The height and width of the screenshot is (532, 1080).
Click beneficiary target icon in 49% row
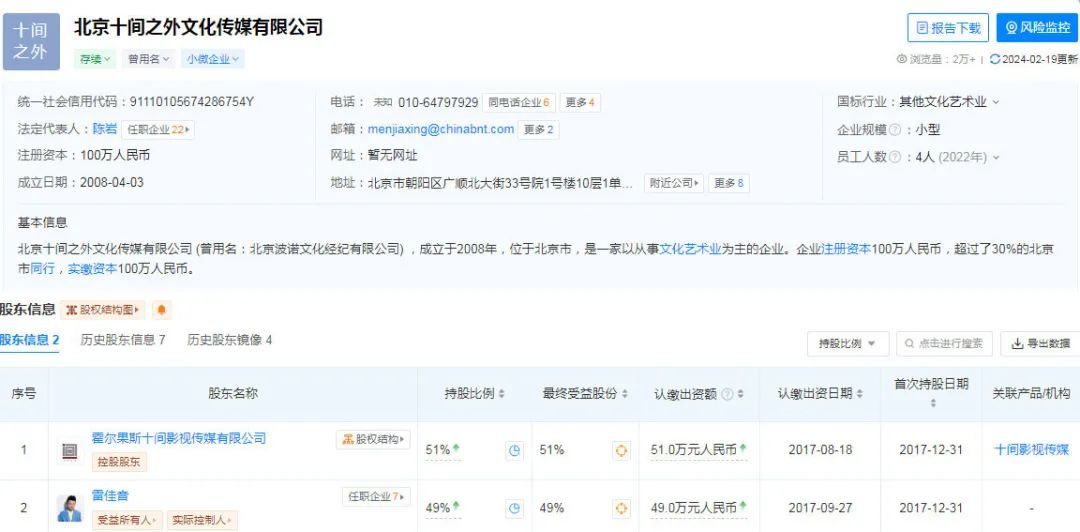coord(621,509)
